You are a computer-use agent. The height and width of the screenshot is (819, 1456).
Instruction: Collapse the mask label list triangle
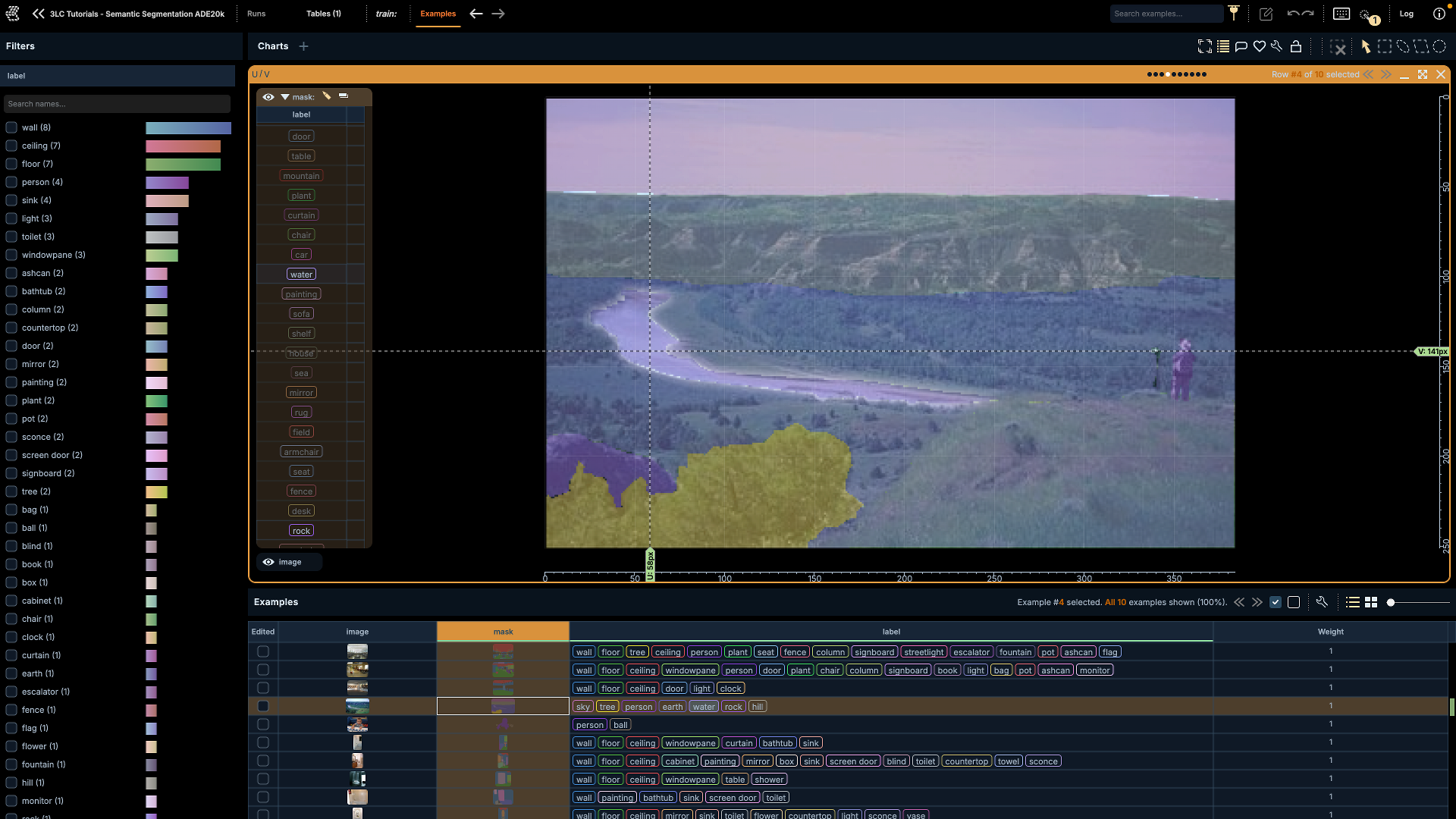(x=285, y=97)
